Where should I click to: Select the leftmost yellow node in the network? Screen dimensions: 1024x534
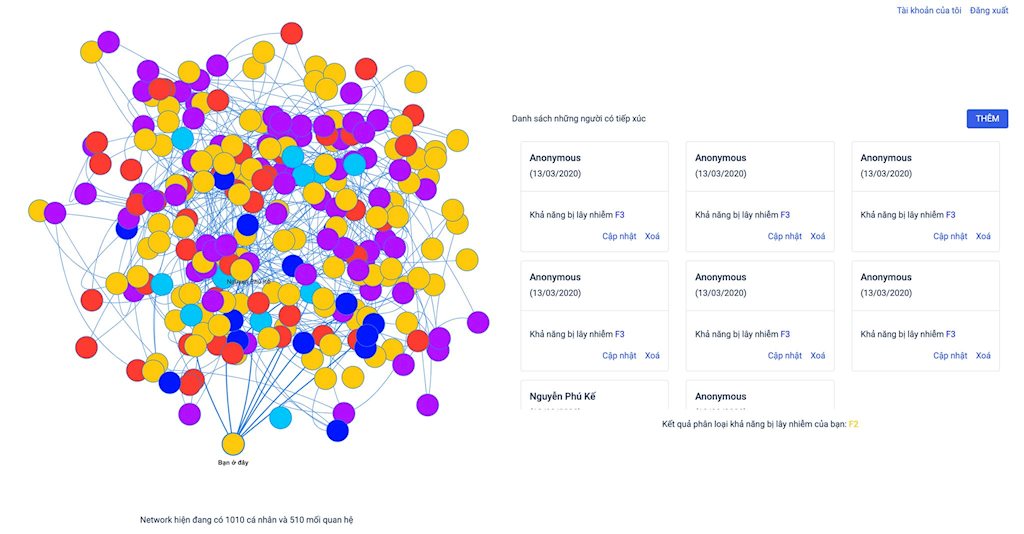(39, 211)
